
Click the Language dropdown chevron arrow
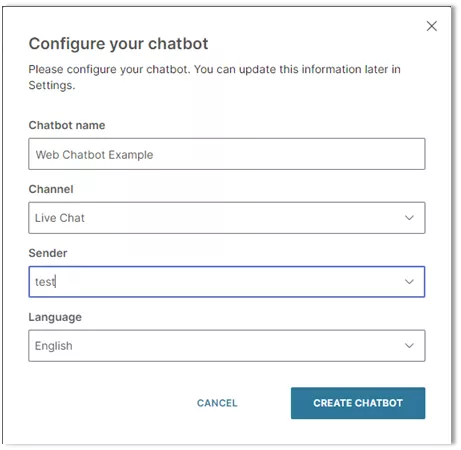click(x=409, y=346)
